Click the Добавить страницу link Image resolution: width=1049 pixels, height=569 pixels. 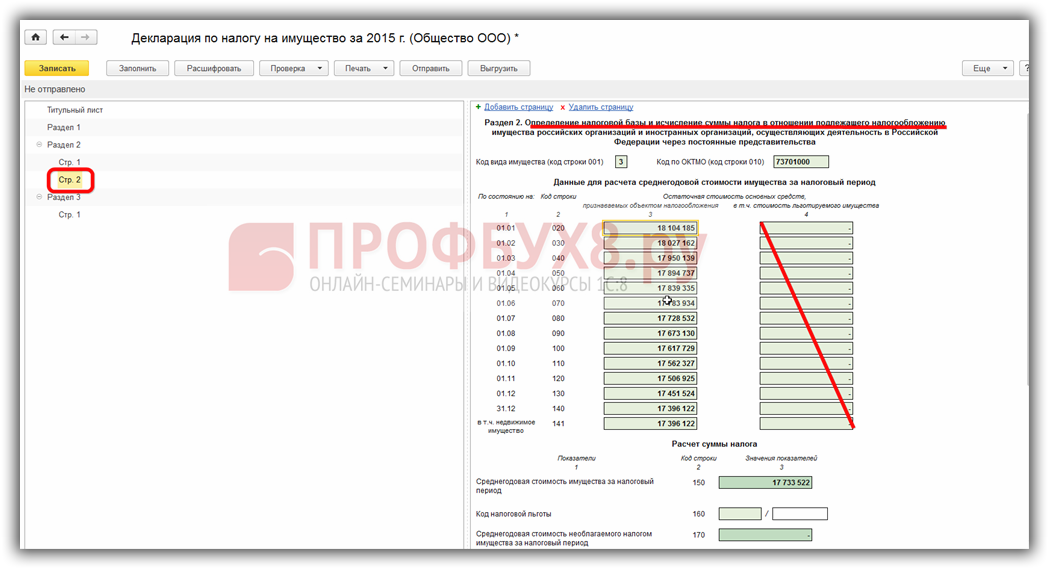tap(518, 107)
